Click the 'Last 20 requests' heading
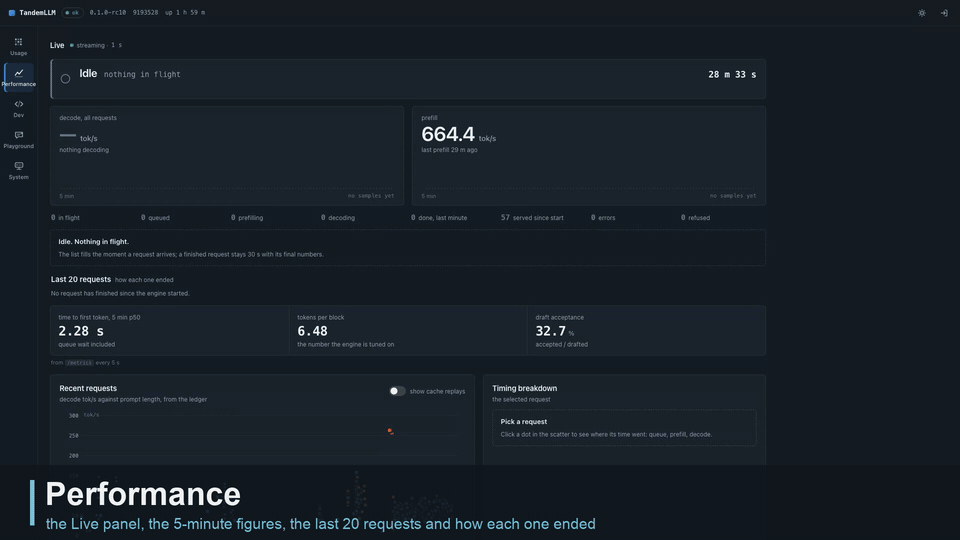 pyautogui.click(x=81, y=279)
